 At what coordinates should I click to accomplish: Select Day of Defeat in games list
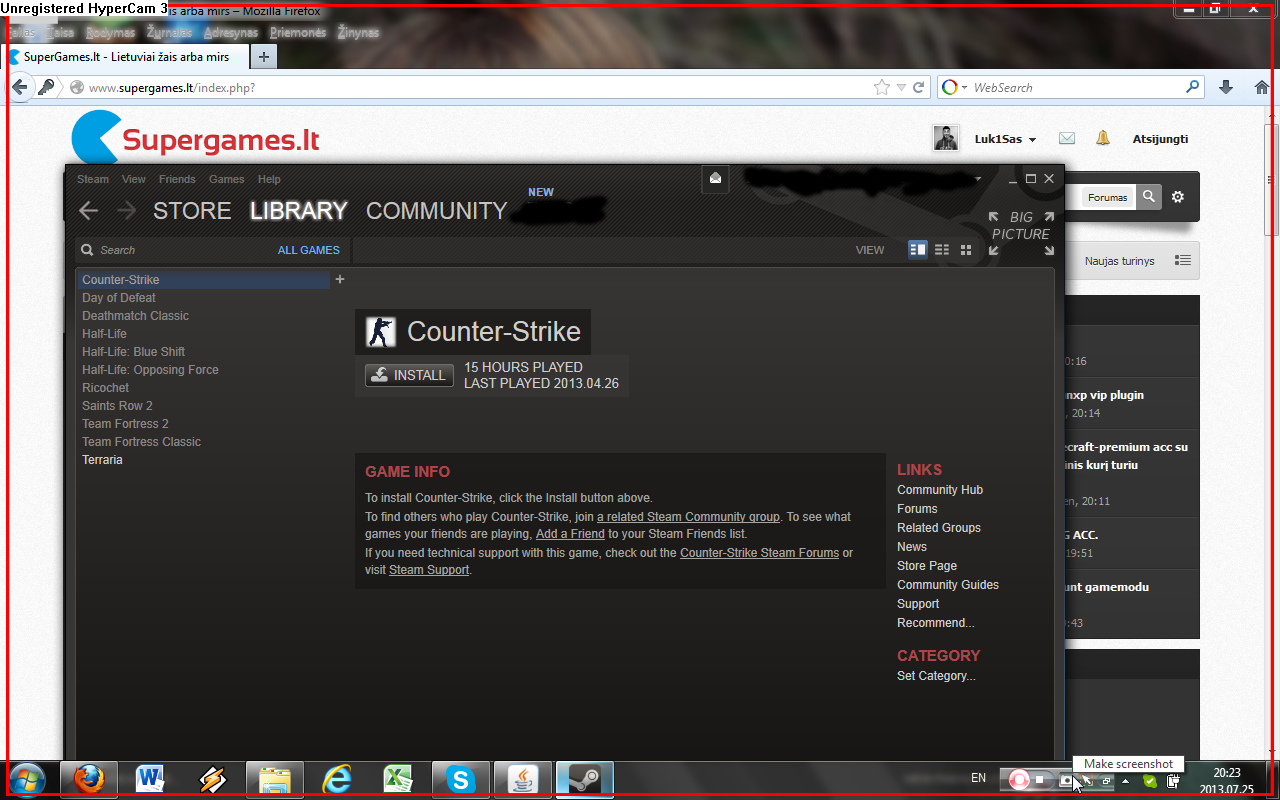[x=119, y=298]
